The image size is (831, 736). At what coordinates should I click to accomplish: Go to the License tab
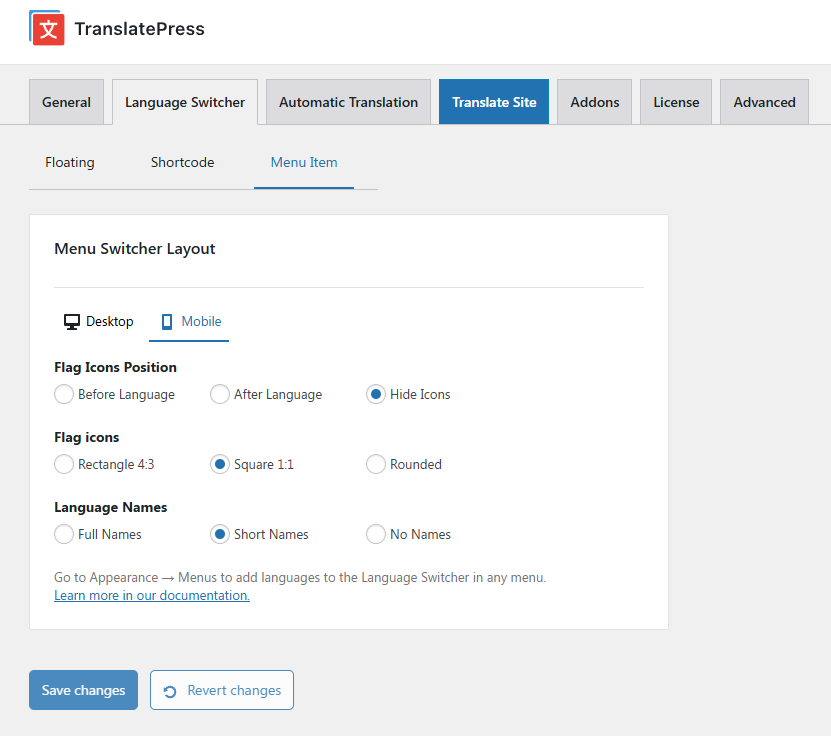(x=676, y=102)
